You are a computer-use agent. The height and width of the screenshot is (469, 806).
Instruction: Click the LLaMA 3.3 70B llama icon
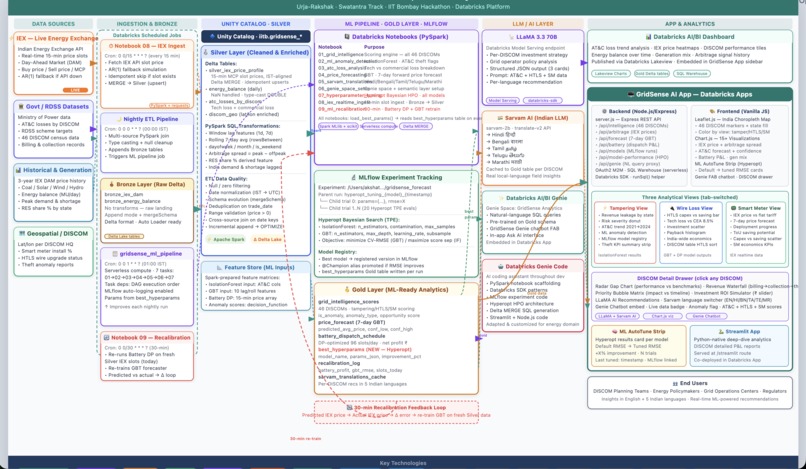pyautogui.click(x=511, y=37)
